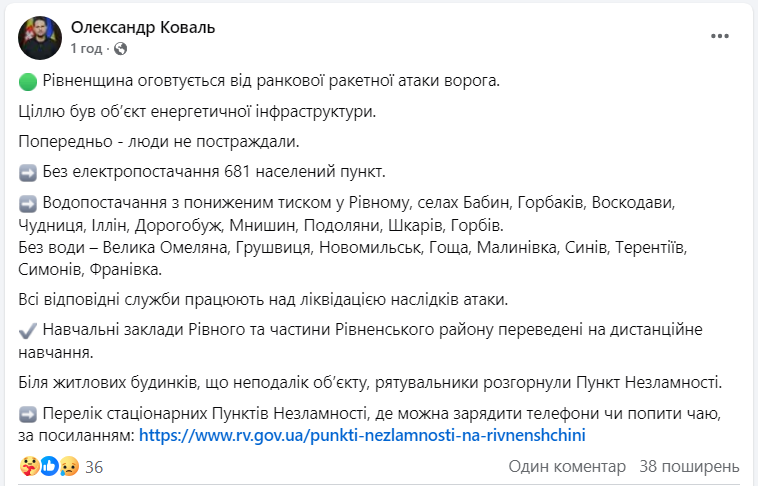This screenshot has width=758, height=486.
Task: Open the author name Олександр Коваль
Action: [143, 28]
